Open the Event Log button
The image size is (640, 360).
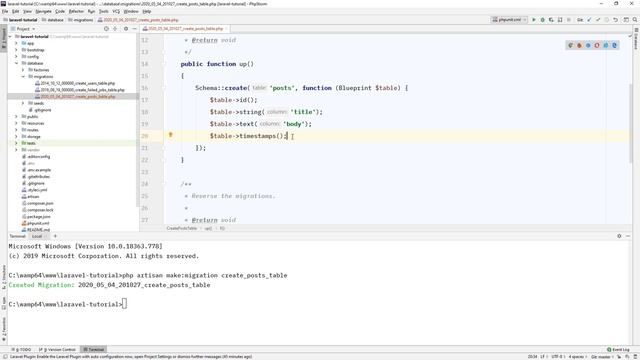tap(618, 349)
